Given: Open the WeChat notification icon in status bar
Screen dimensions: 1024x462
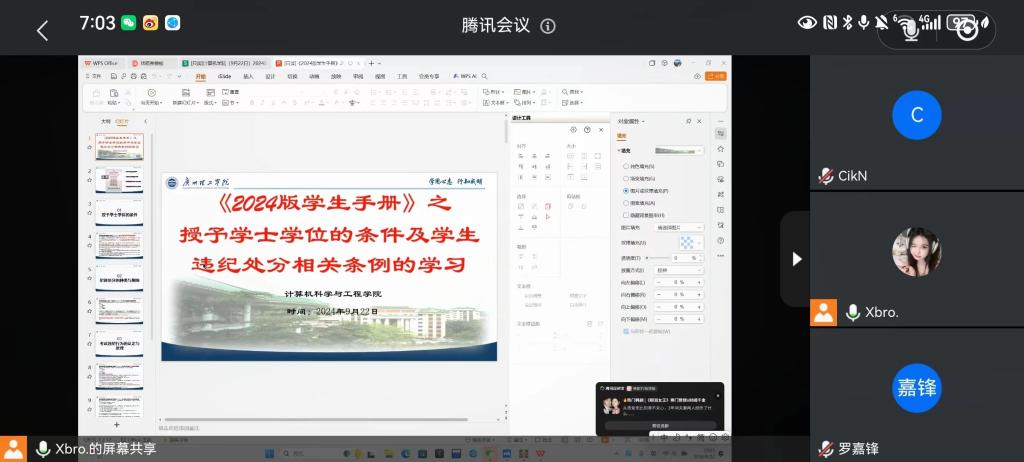Looking at the screenshot, I should coord(128,23).
